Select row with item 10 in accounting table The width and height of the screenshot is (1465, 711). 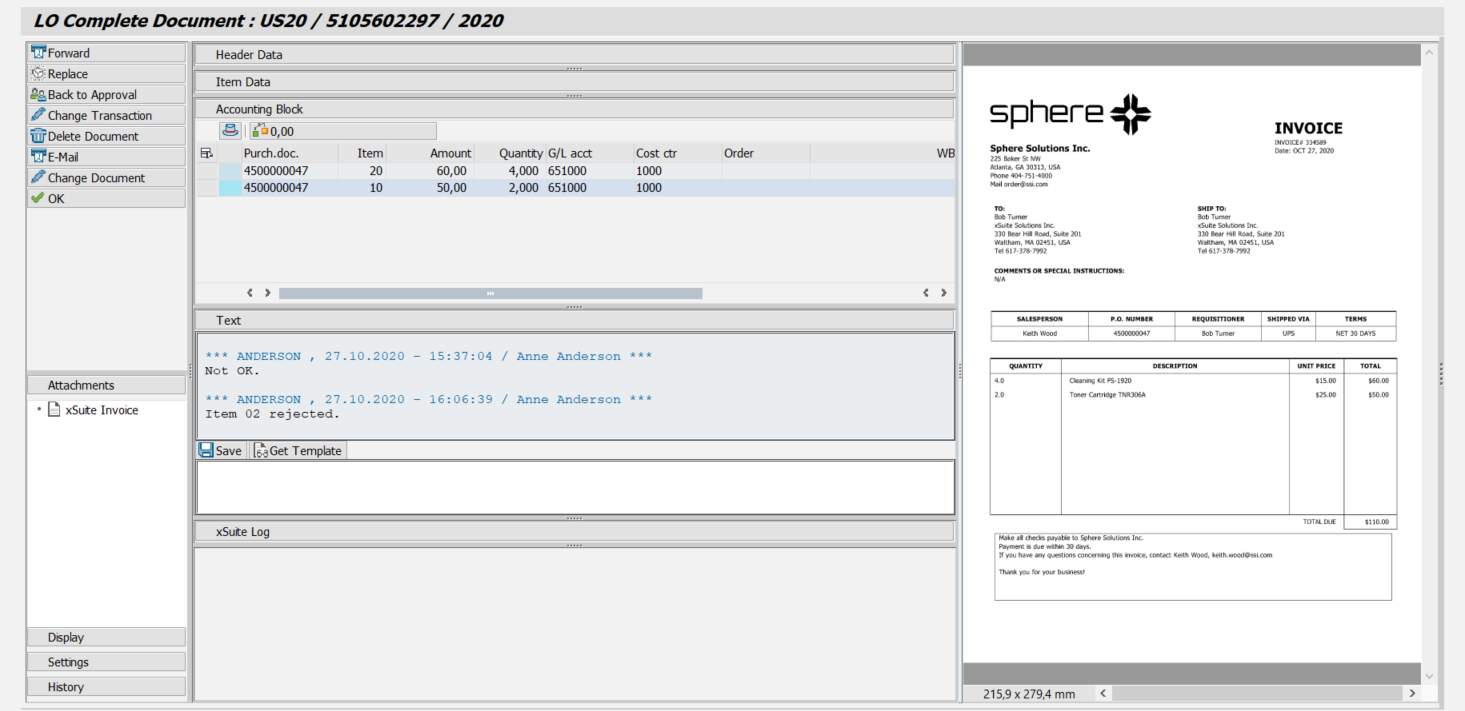(400, 187)
